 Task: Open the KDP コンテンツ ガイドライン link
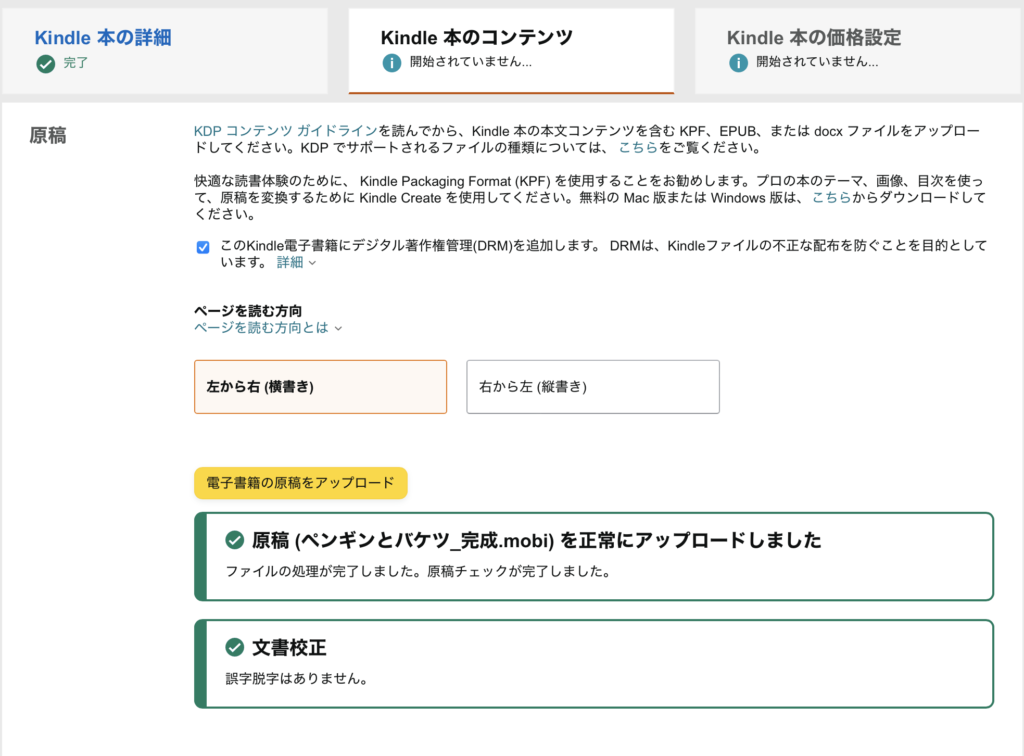[x=285, y=131]
